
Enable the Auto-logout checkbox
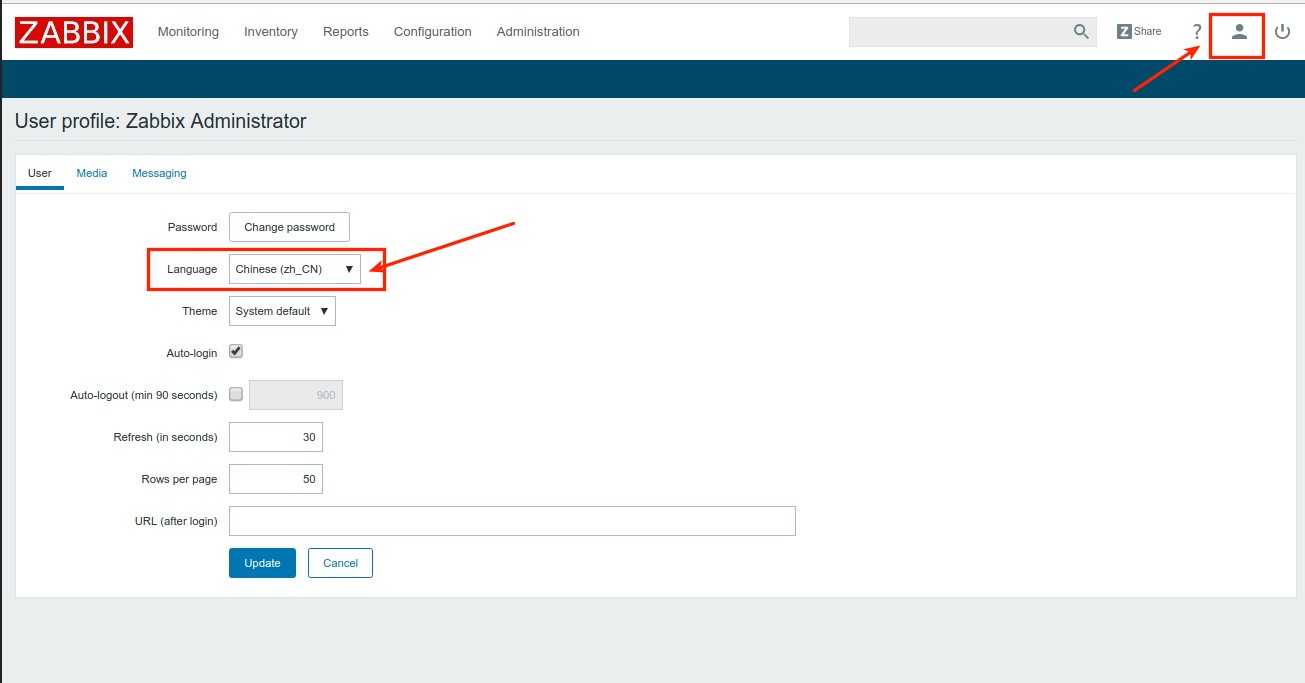[236, 394]
